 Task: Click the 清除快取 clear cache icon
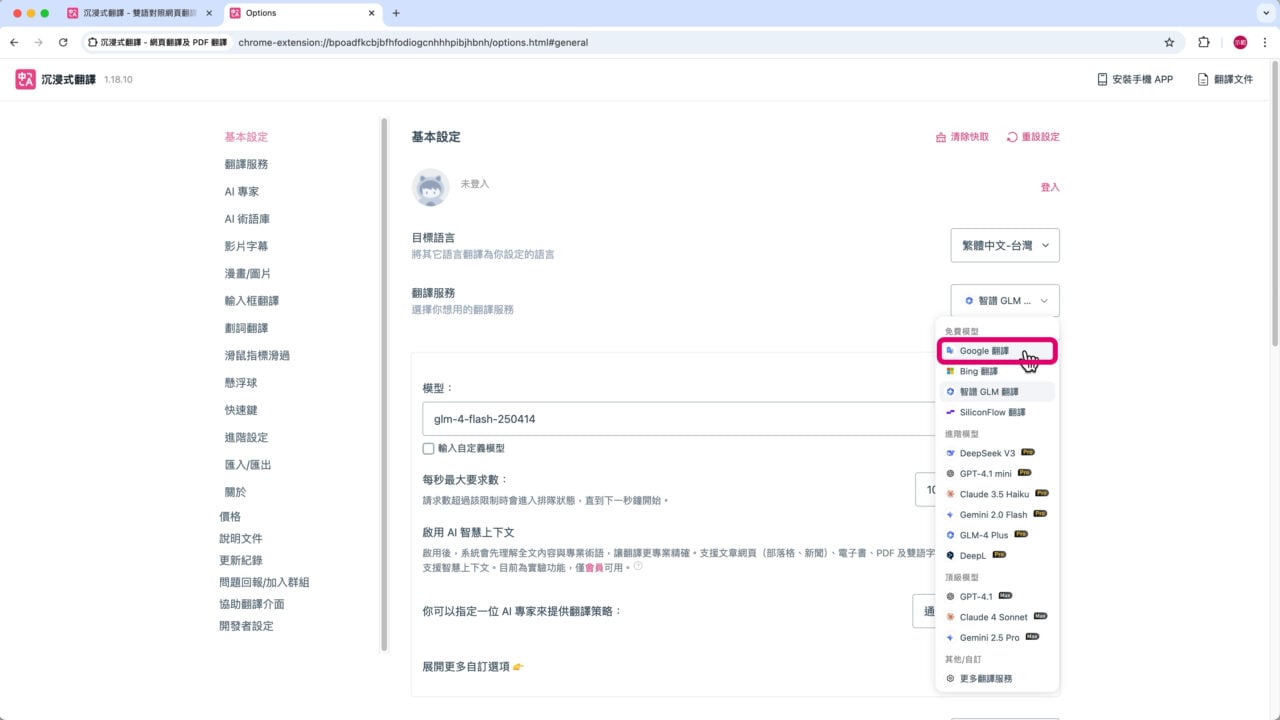coord(940,137)
